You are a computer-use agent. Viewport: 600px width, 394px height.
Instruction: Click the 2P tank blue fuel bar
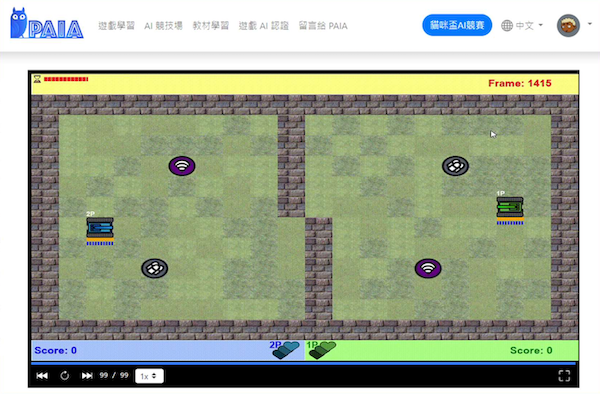[100, 244]
